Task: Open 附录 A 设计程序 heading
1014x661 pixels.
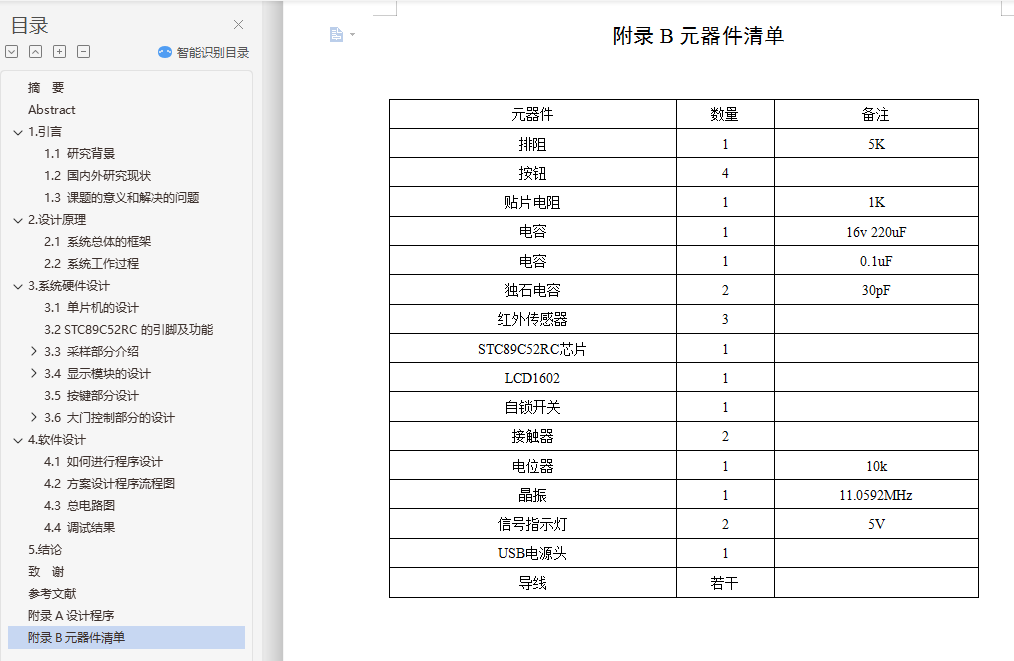Action: [71, 615]
